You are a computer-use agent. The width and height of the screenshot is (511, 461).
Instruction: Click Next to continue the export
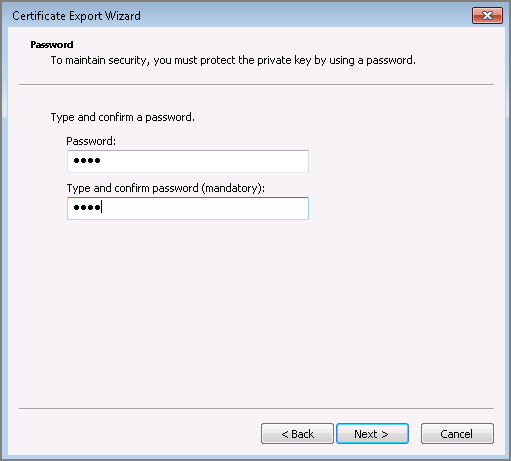[x=372, y=434]
